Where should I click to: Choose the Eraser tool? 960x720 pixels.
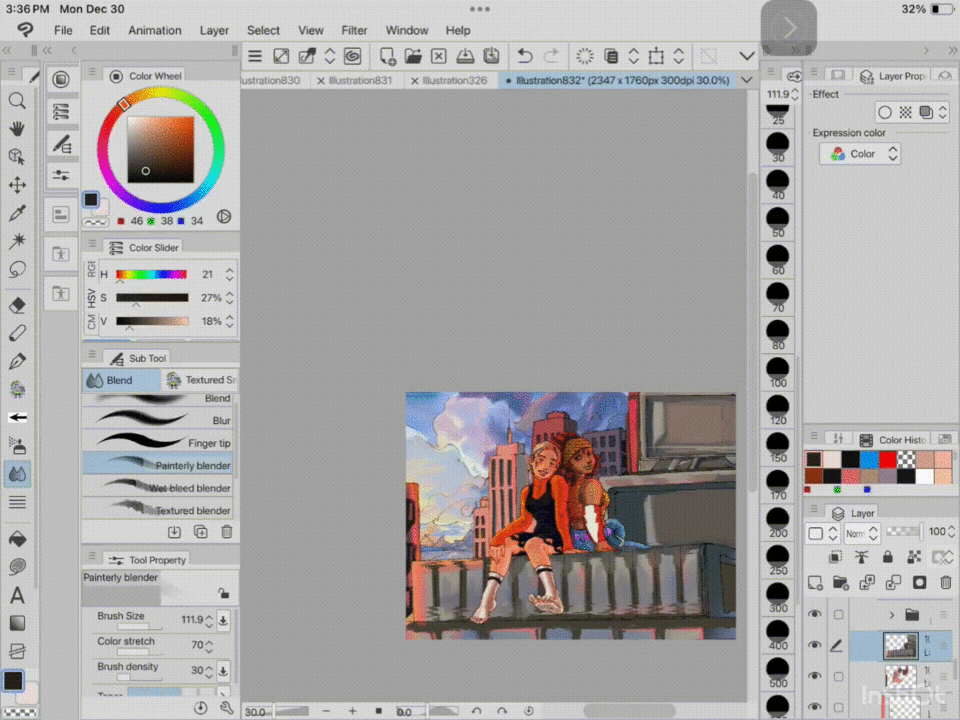(17, 305)
